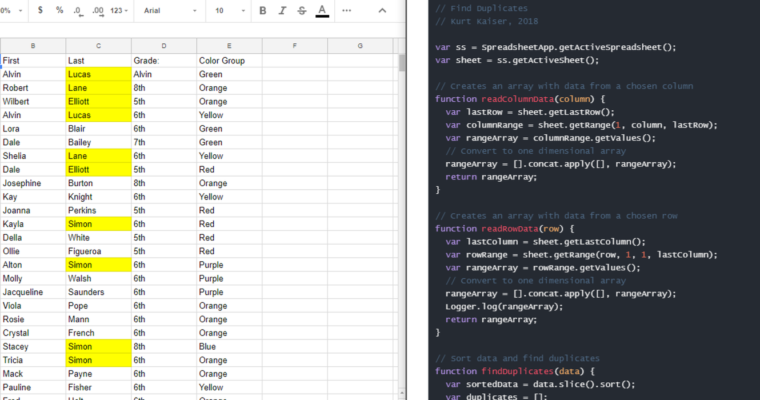Select column C header
Viewport: 760px width, 400px height.
click(98, 46)
